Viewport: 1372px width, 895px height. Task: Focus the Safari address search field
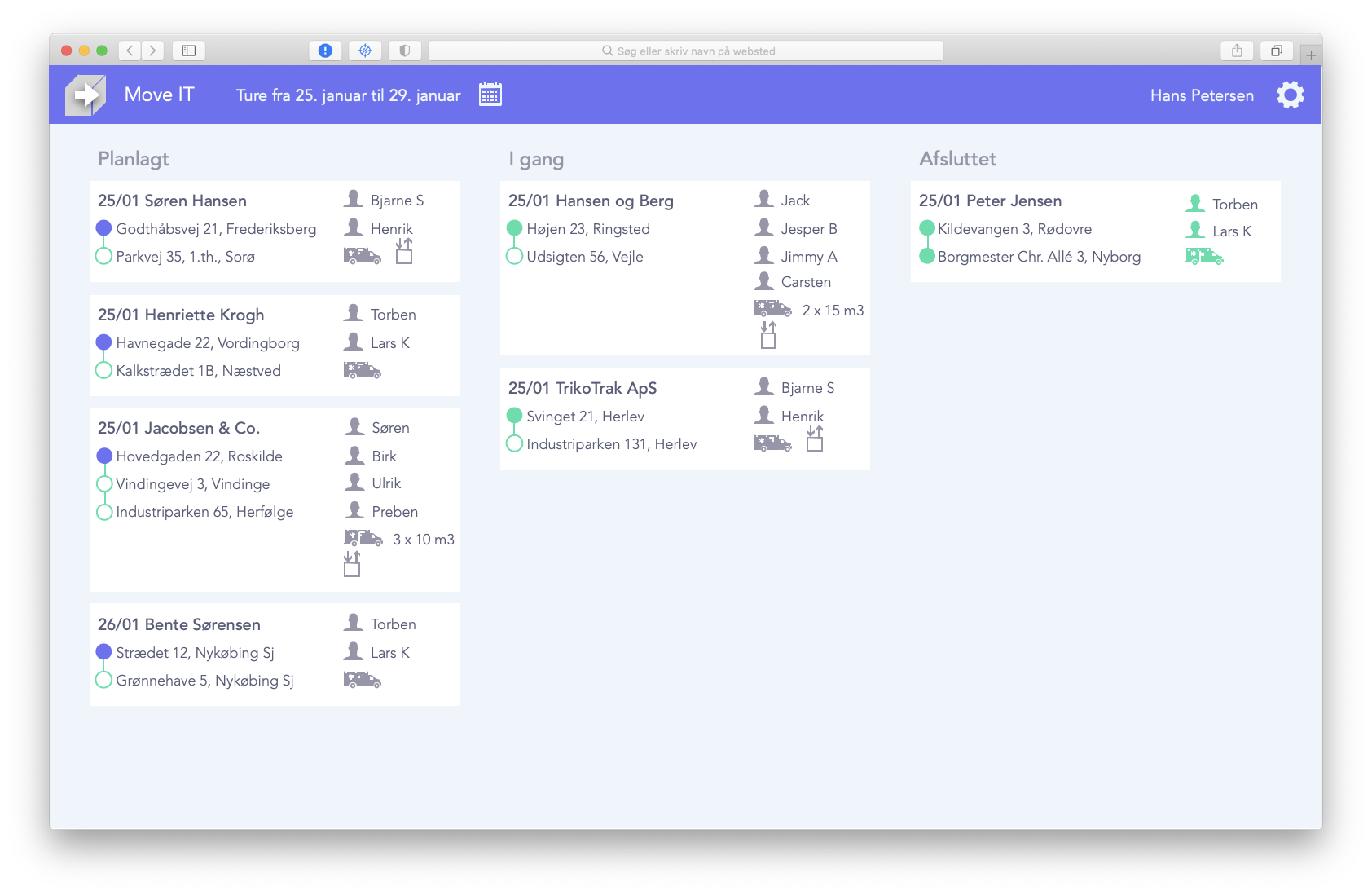(x=686, y=51)
